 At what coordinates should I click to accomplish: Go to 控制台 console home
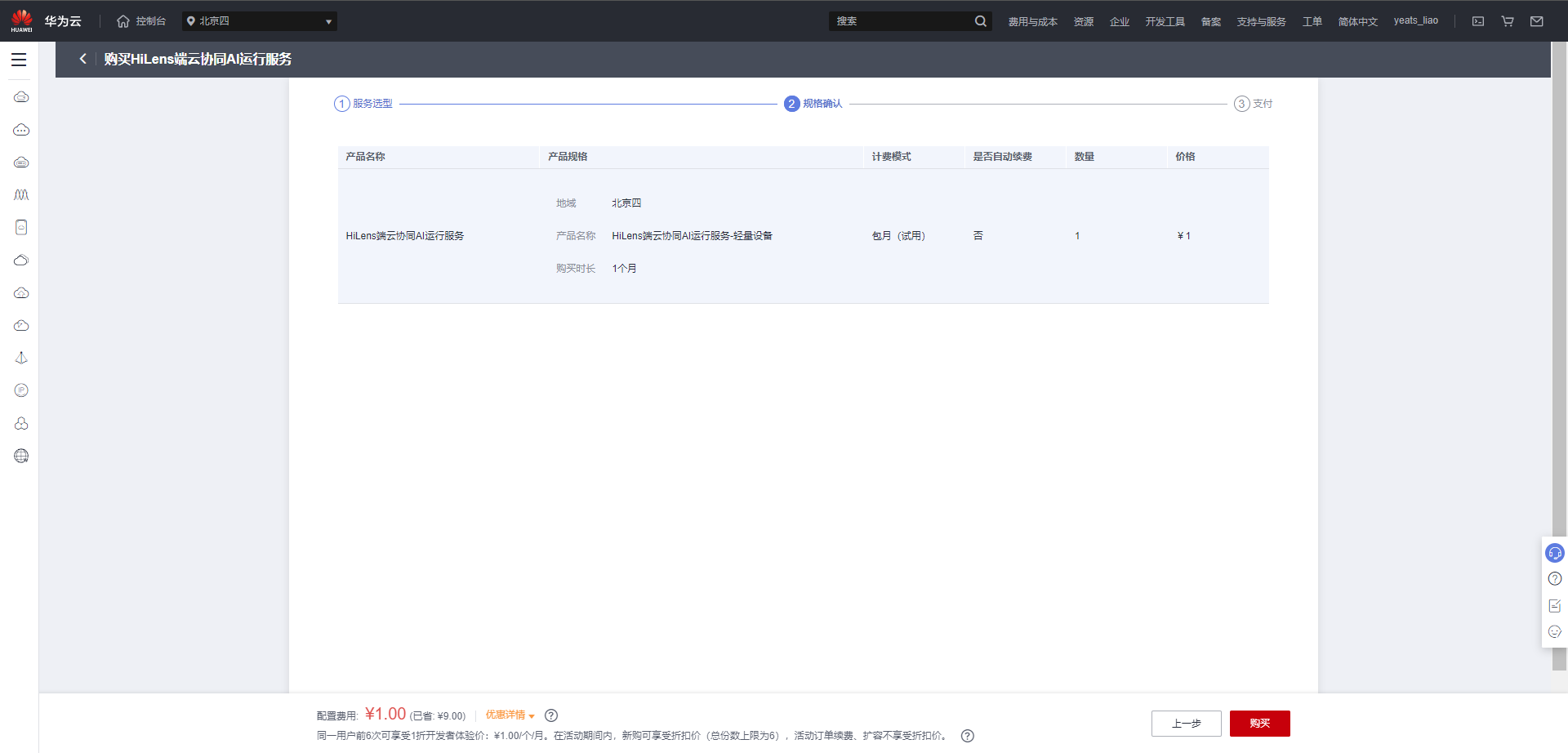click(141, 21)
